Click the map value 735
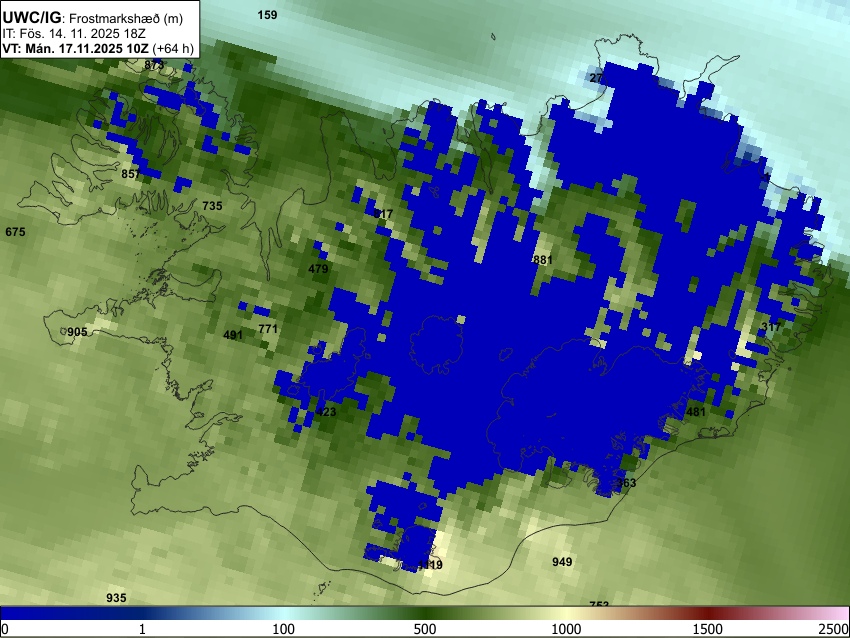This screenshot has height=638, width=850. [x=212, y=206]
